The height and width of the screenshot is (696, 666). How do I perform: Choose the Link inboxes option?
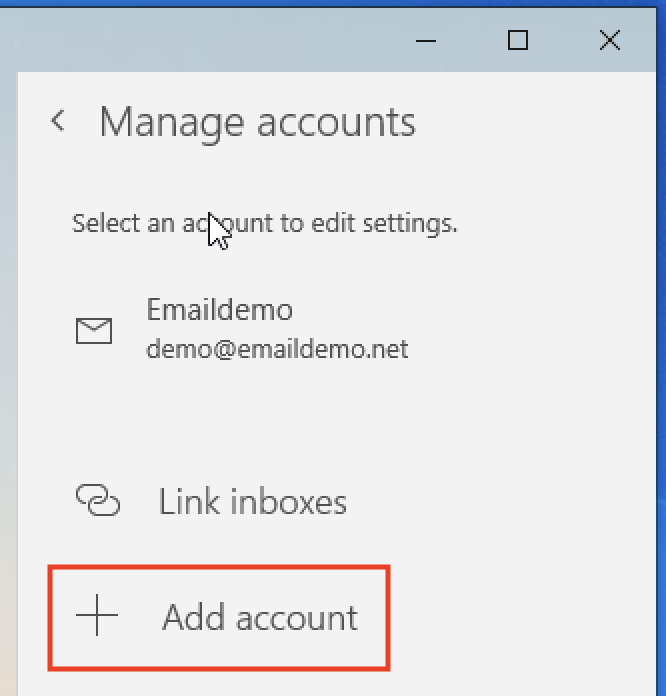[x=252, y=501]
